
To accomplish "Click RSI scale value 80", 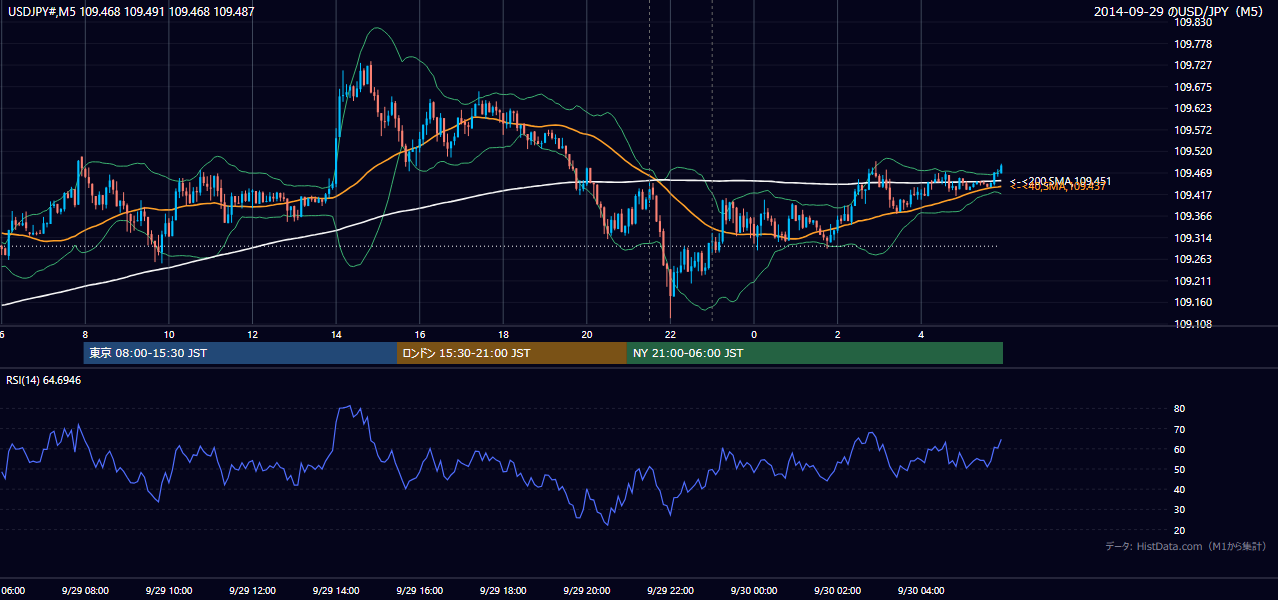I will click(1179, 409).
